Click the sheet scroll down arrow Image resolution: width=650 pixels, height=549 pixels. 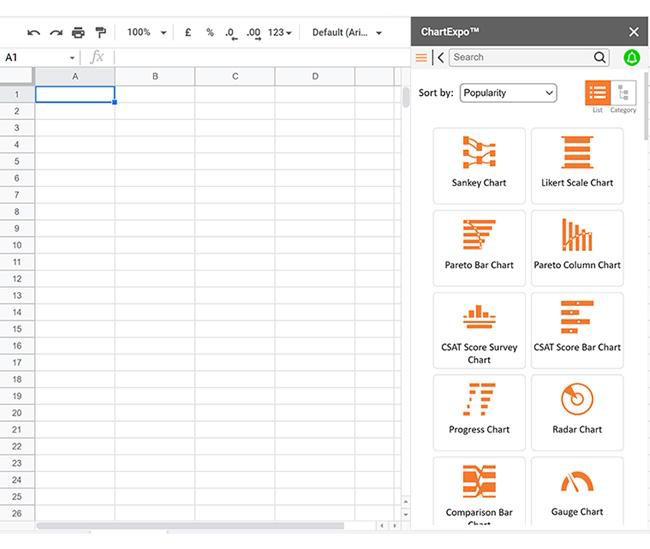(406, 515)
